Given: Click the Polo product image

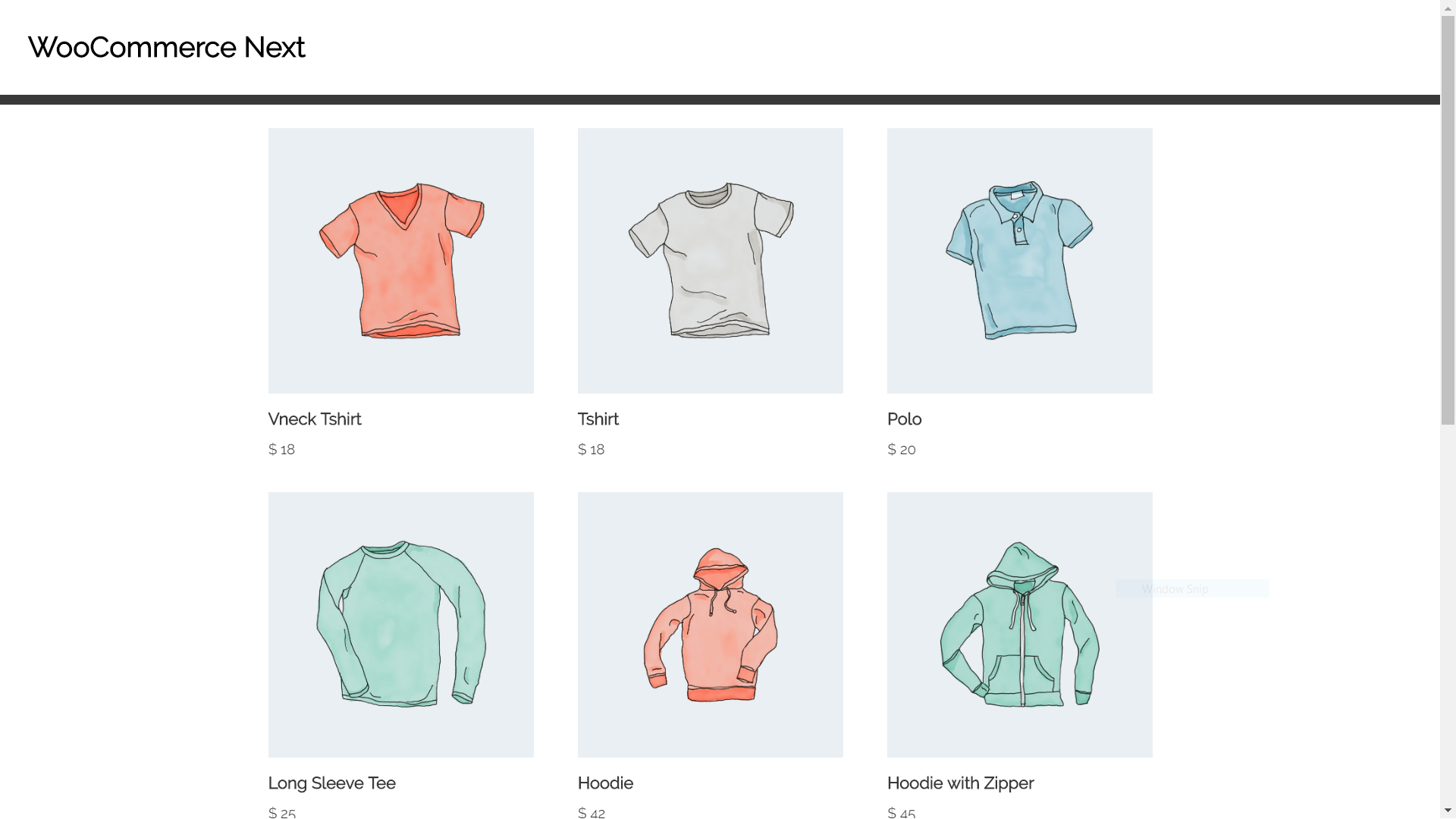Looking at the screenshot, I should click(x=1019, y=260).
